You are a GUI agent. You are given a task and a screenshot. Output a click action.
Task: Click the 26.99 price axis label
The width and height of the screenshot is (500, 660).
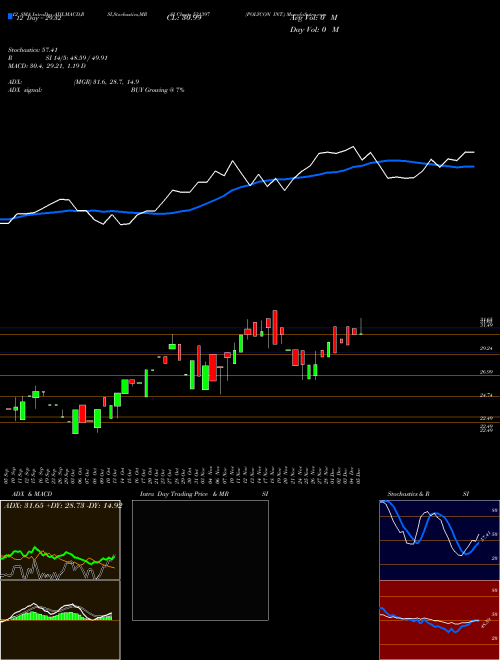tap(486, 372)
